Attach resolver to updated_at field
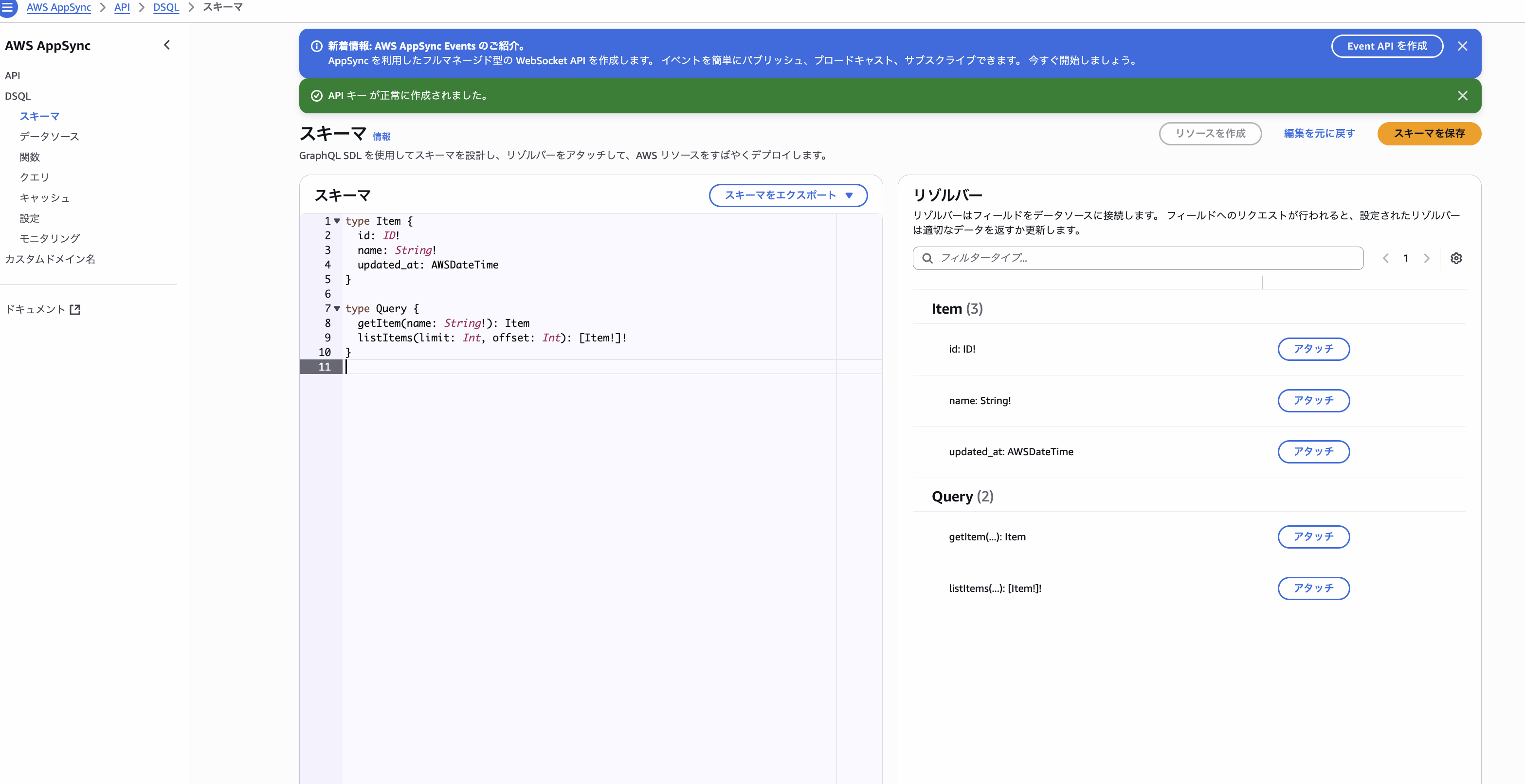The width and height of the screenshot is (1525, 784). (1313, 451)
